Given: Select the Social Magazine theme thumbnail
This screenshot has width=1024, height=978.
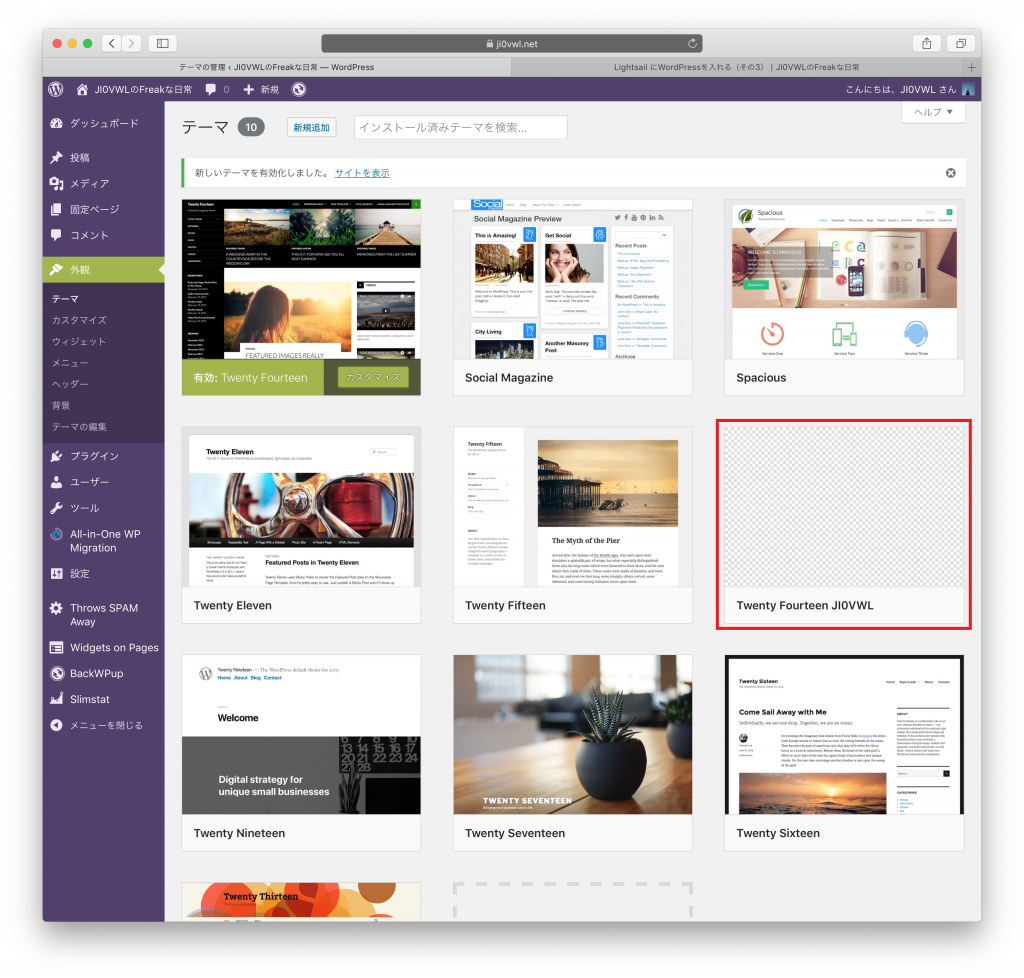Looking at the screenshot, I should (573, 279).
